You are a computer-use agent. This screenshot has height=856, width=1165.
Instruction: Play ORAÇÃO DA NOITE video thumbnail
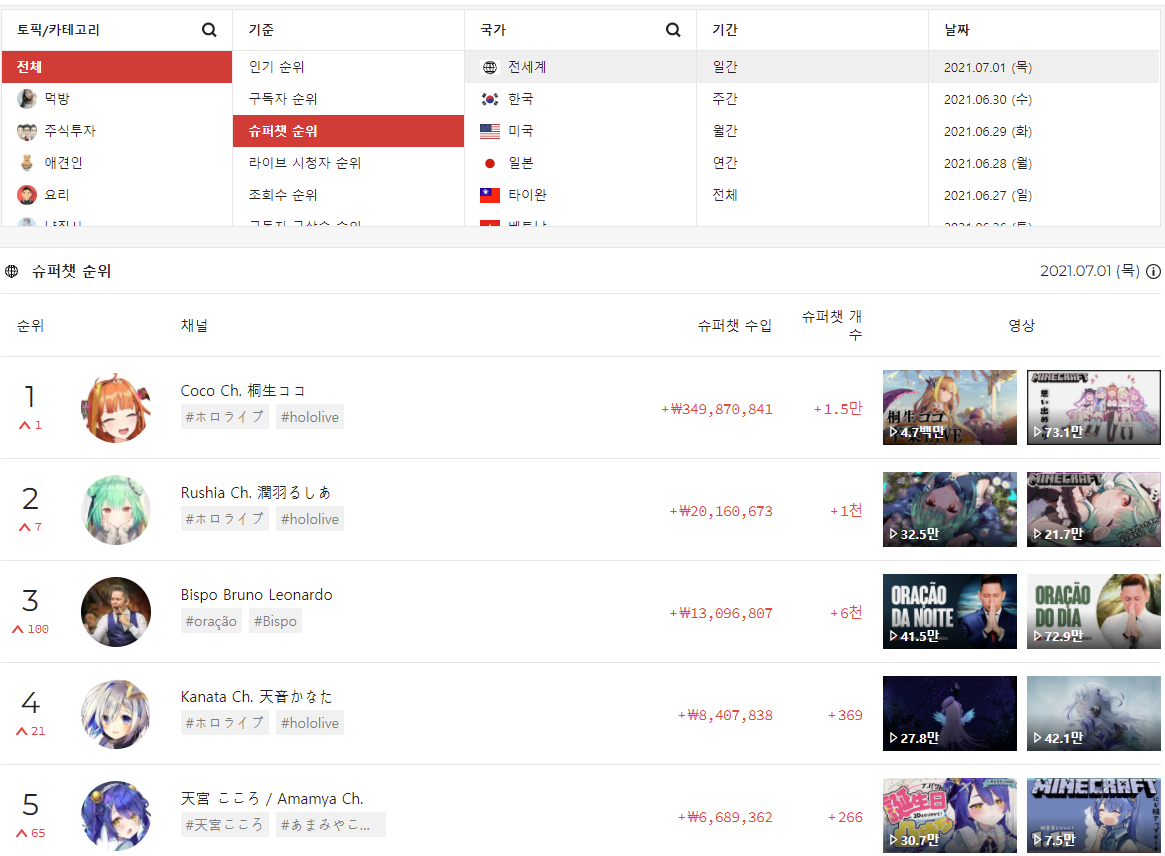(950, 611)
